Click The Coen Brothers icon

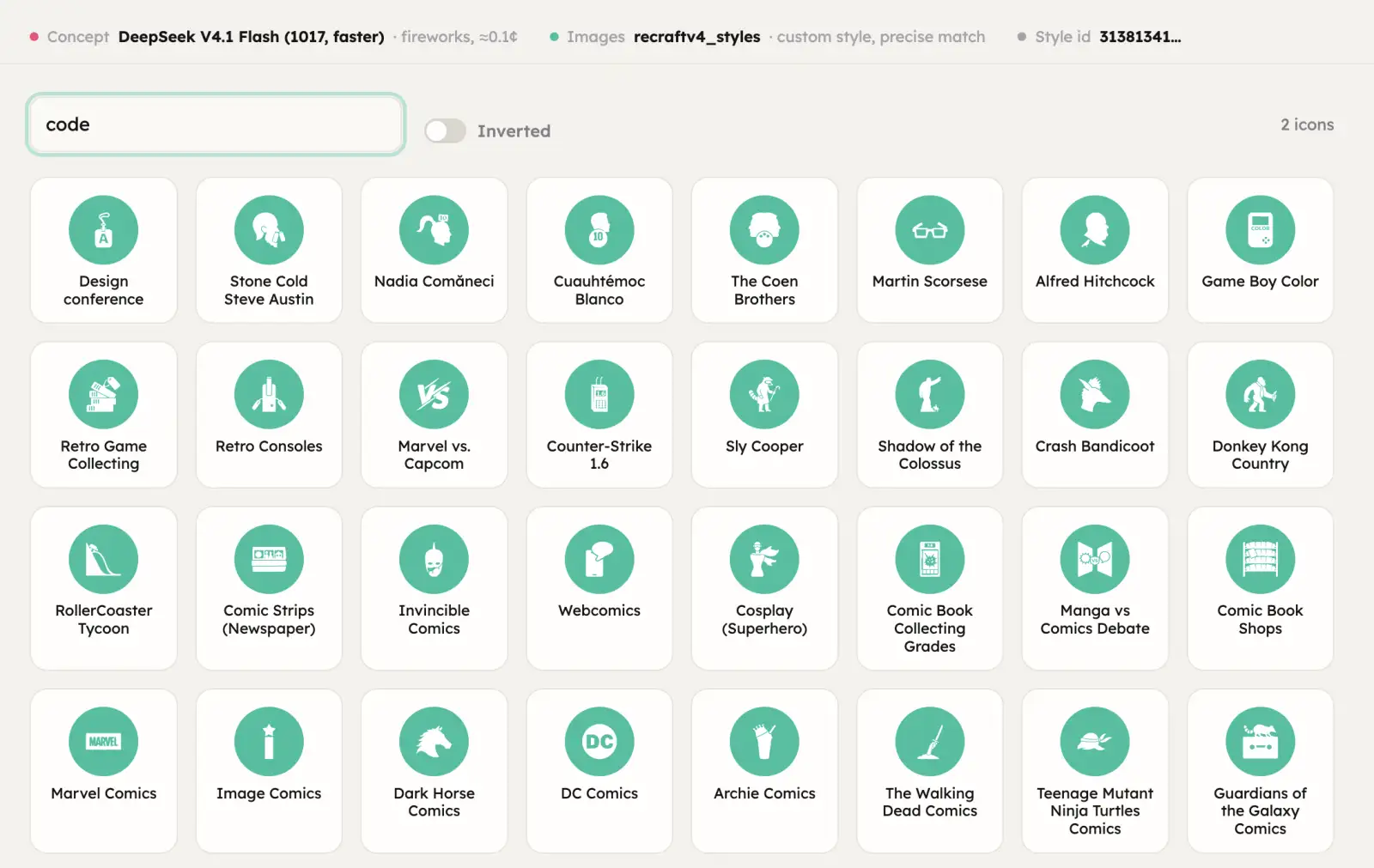pos(764,229)
